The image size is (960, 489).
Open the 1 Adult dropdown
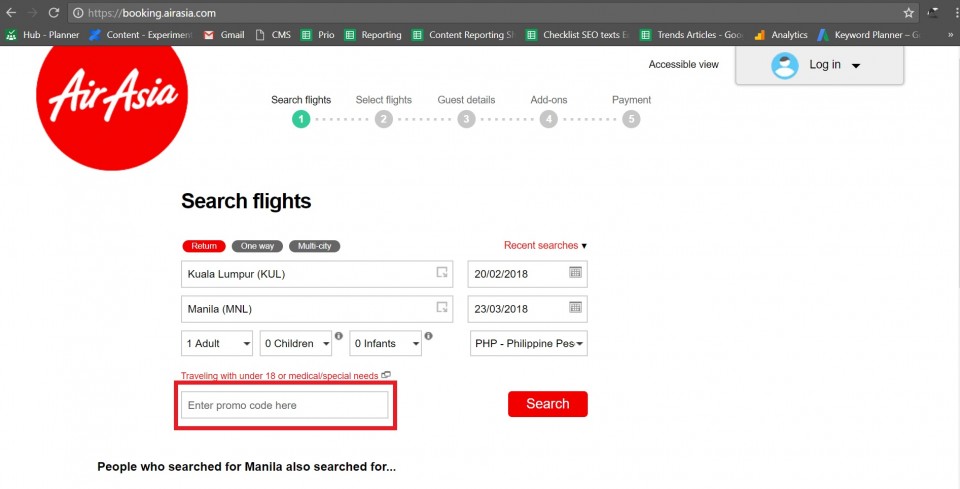217,343
